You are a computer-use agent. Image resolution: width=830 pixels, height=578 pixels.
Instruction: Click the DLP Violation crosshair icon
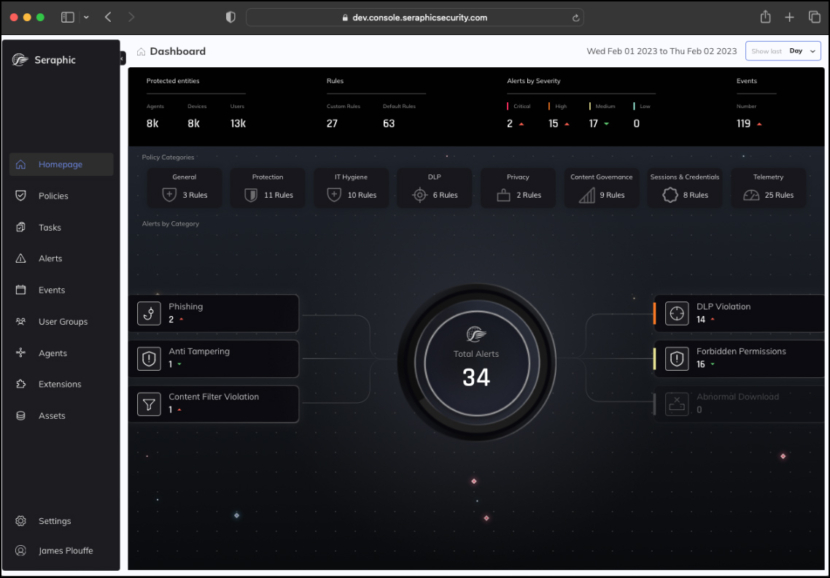click(676, 313)
